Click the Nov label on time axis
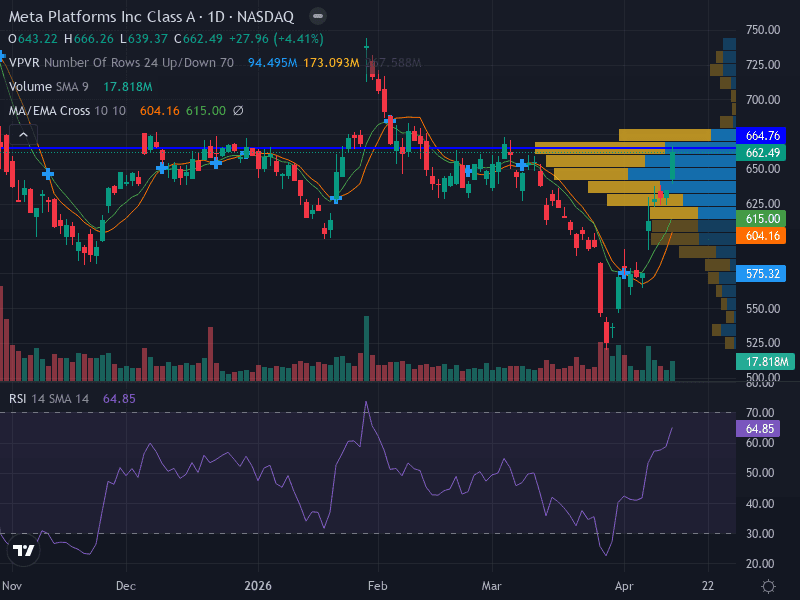The height and width of the screenshot is (600, 800). [x=11, y=586]
